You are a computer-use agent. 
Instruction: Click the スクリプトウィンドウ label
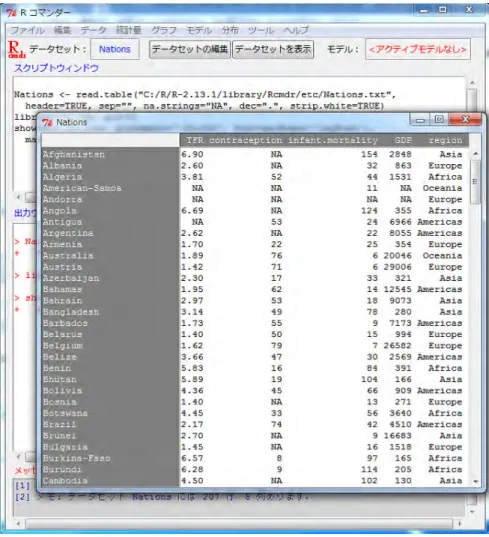click(x=57, y=68)
